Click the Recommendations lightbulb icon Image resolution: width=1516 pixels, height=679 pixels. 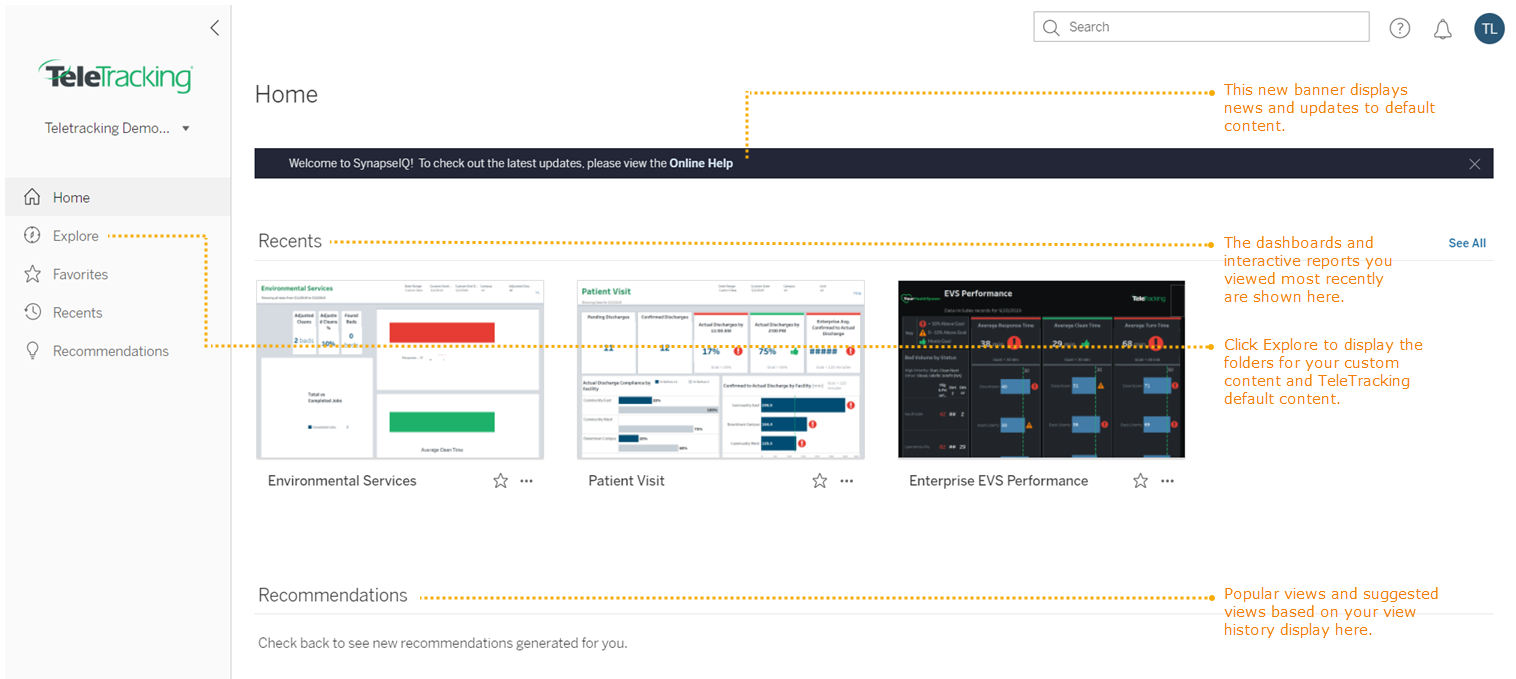pyautogui.click(x=33, y=351)
